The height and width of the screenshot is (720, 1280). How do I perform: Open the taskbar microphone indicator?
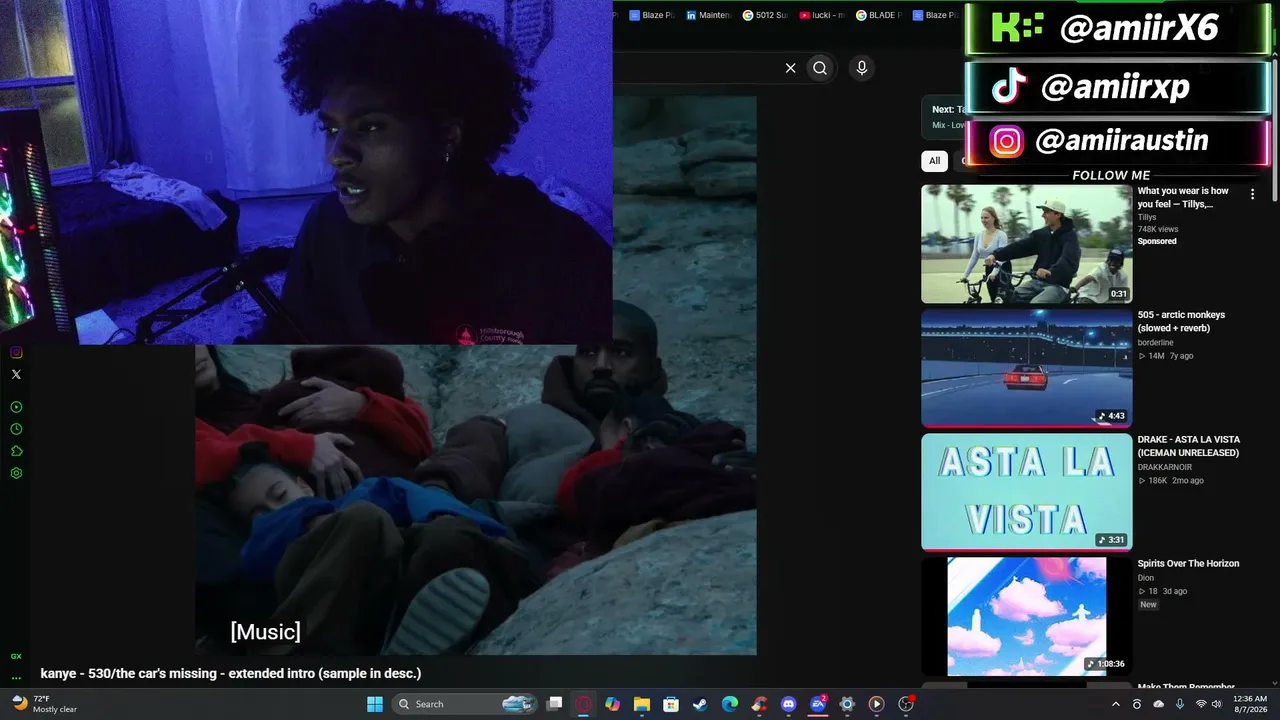pyautogui.click(x=1180, y=704)
